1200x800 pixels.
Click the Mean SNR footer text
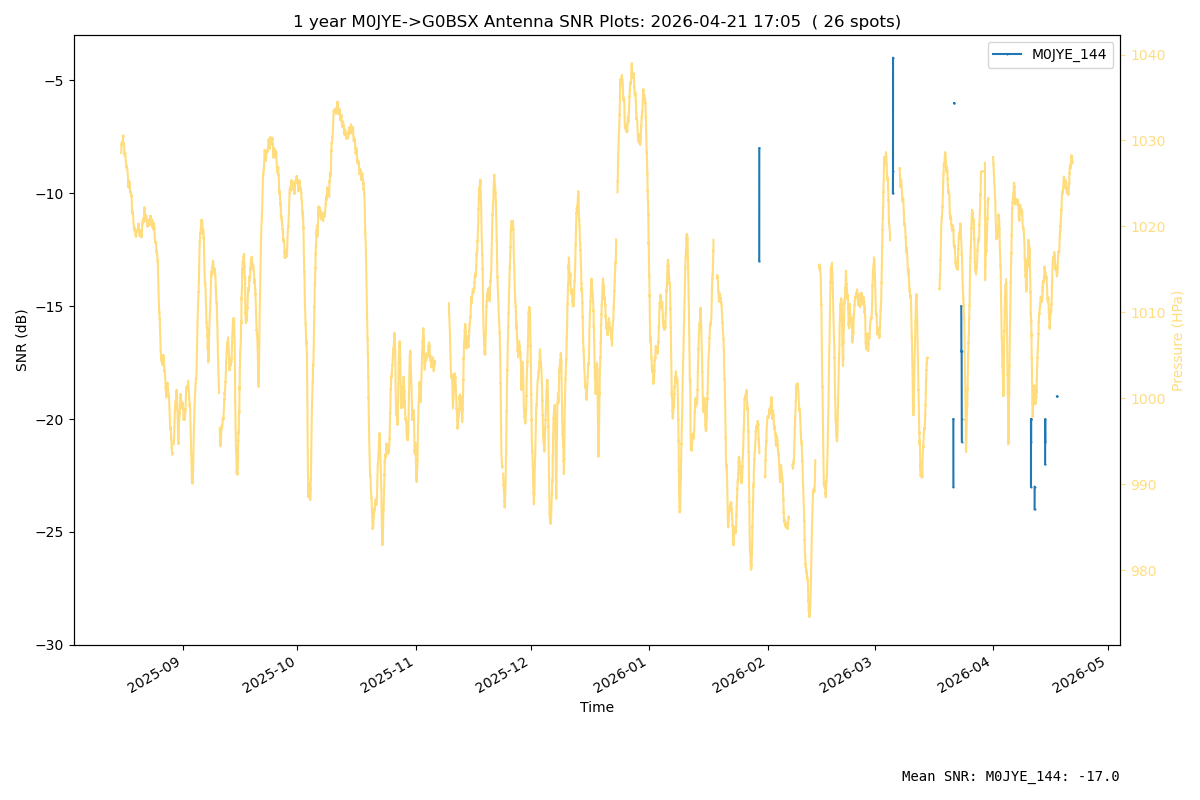coord(1011,776)
